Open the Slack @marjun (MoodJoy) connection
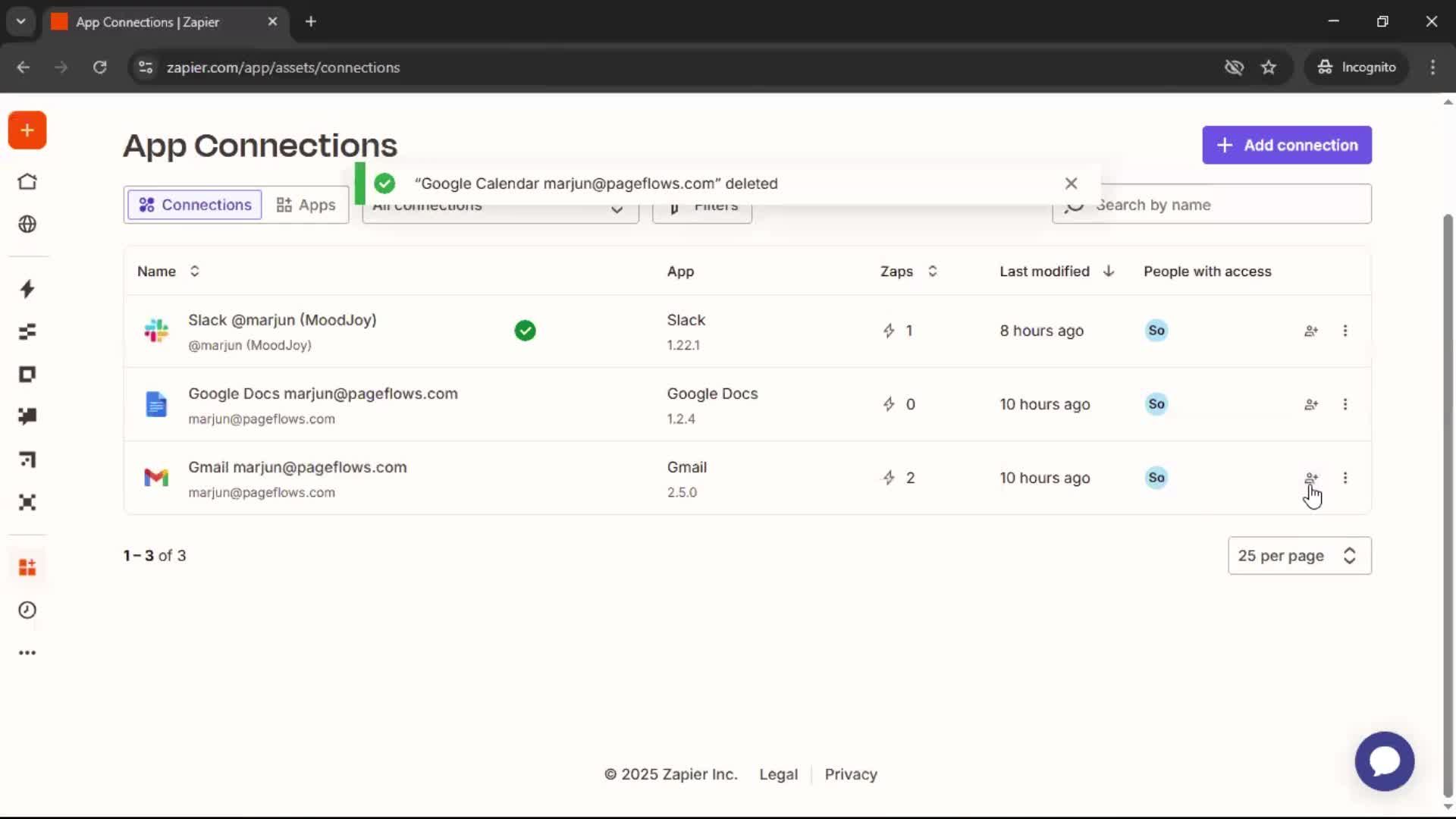The width and height of the screenshot is (1456, 819). [x=282, y=320]
